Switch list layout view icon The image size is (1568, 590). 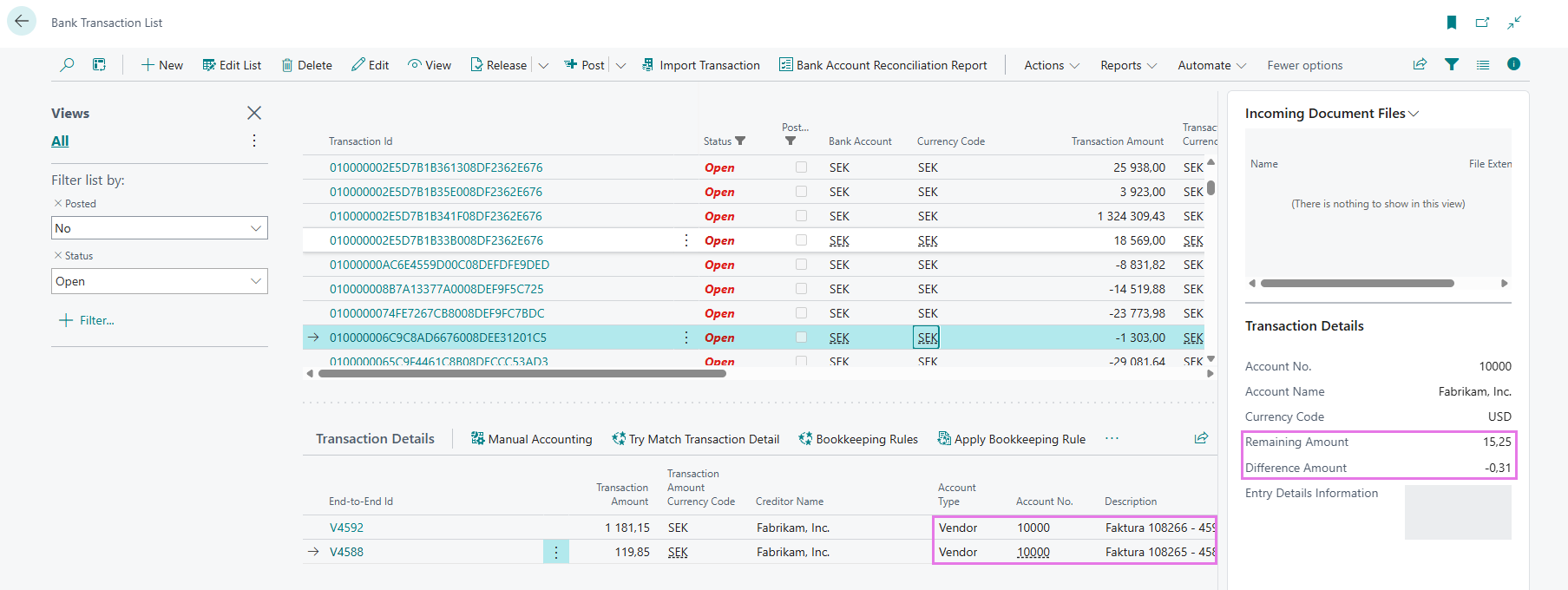[1483, 64]
